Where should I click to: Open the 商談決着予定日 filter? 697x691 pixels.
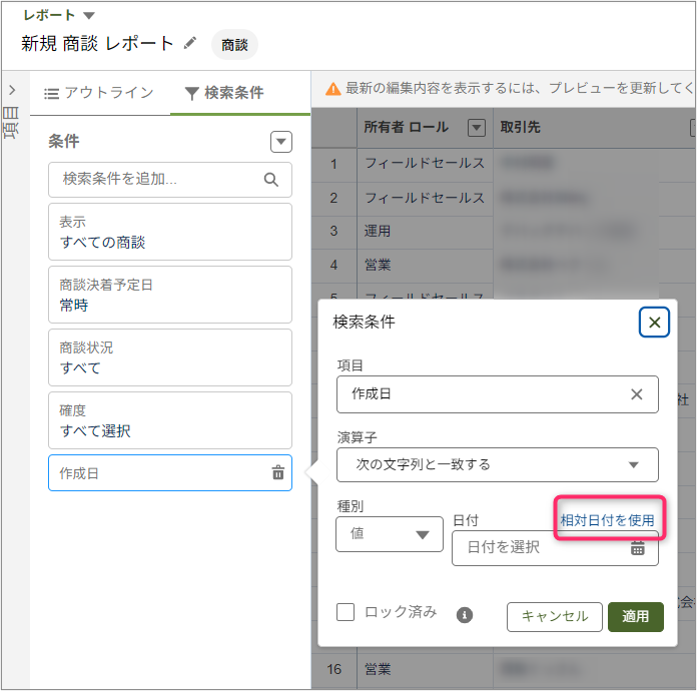[x=170, y=295]
